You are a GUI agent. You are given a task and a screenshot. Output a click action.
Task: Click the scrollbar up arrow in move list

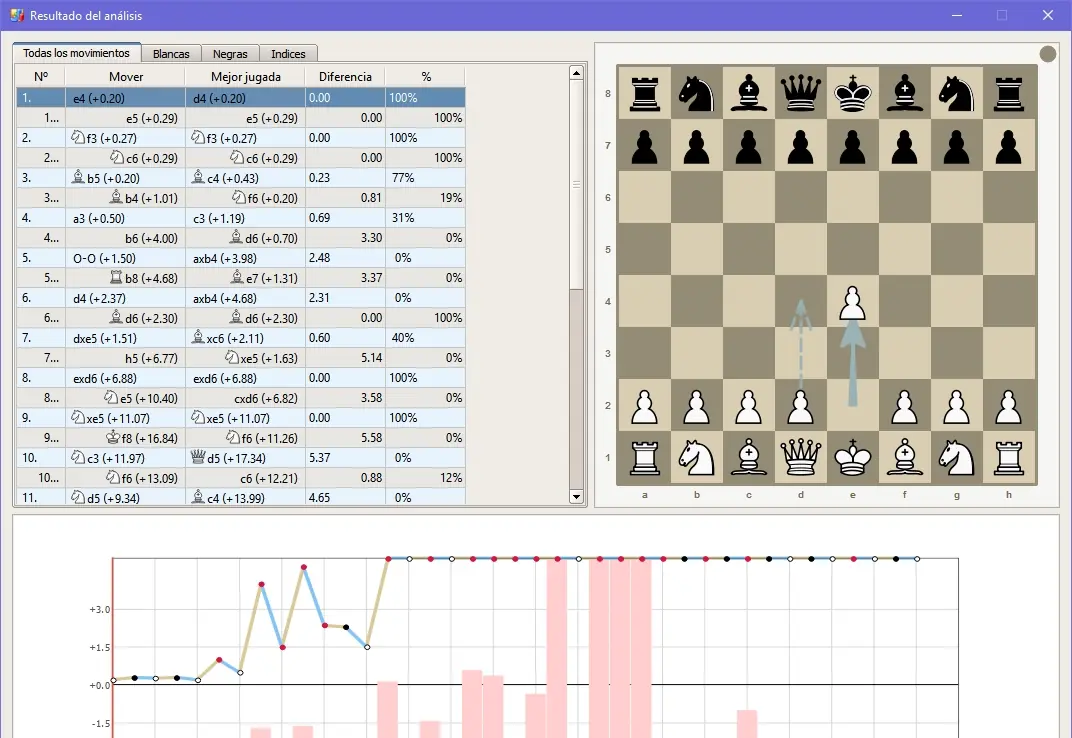coord(576,73)
